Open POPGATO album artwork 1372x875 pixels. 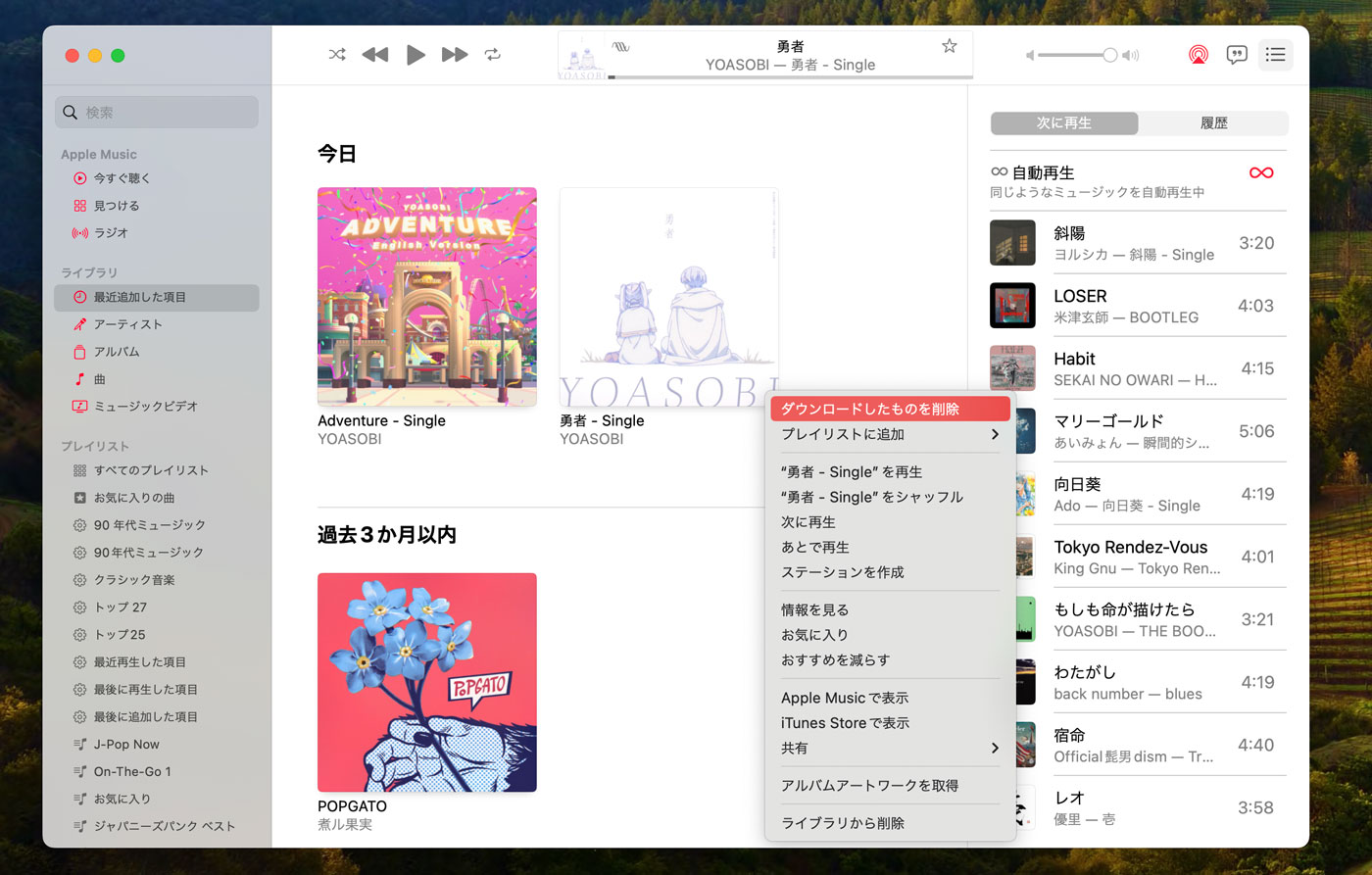tap(427, 683)
